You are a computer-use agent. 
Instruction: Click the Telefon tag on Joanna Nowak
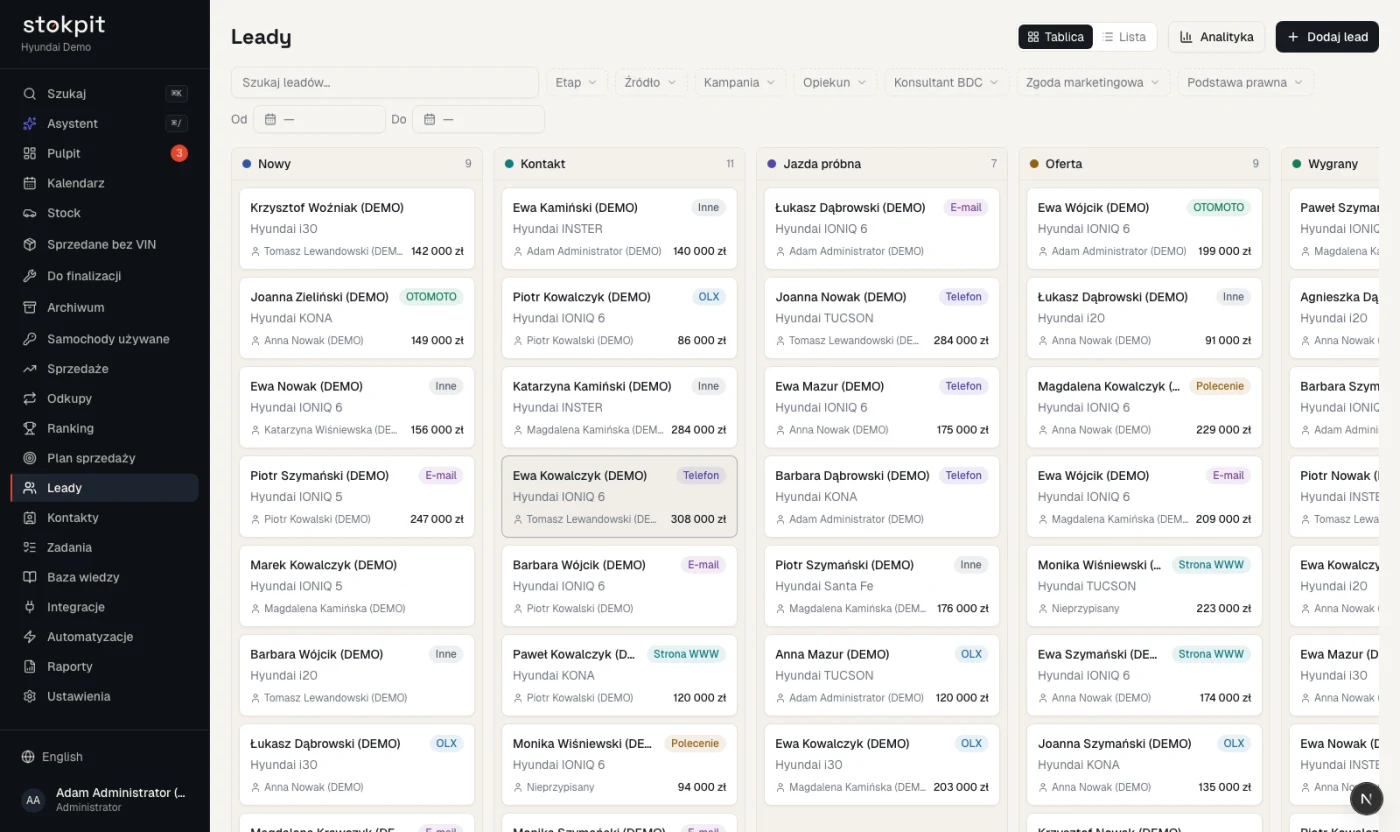[964, 297]
